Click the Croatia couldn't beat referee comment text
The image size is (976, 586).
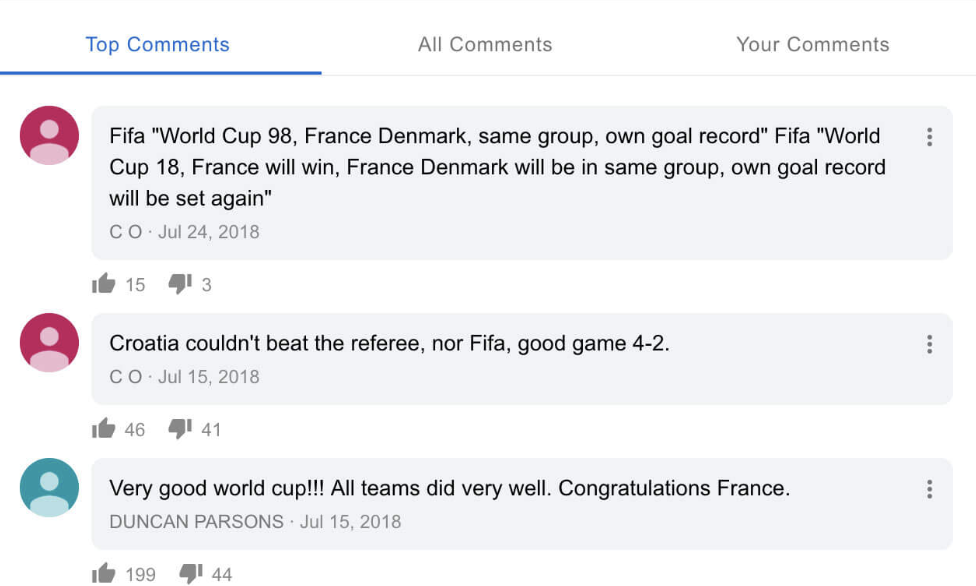tap(389, 344)
